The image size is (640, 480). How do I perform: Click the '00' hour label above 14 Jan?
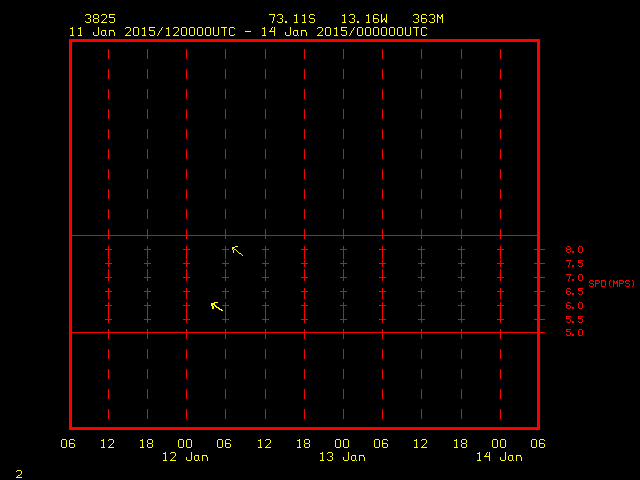coord(499,444)
